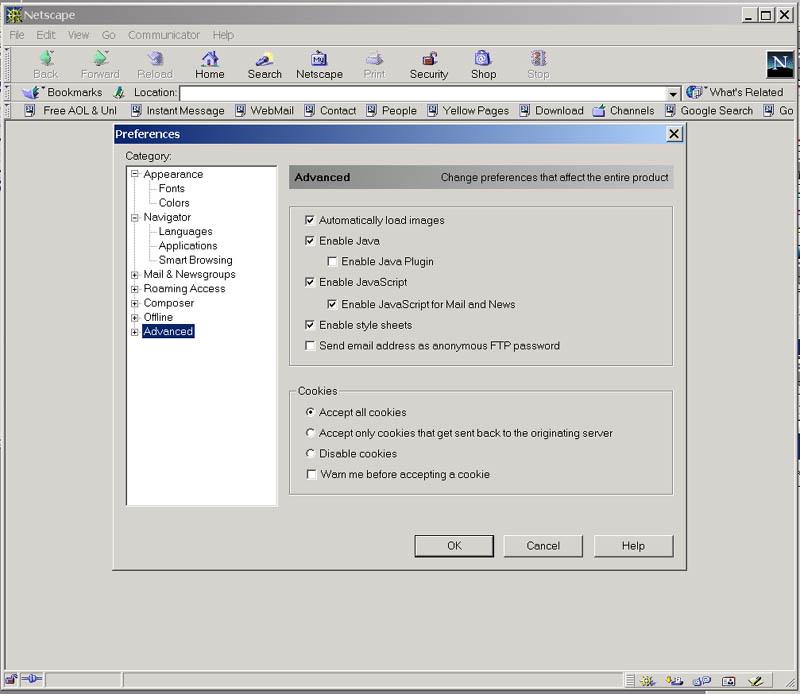
Task: Toggle Enable style sheets checkbox
Action: coord(310,325)
